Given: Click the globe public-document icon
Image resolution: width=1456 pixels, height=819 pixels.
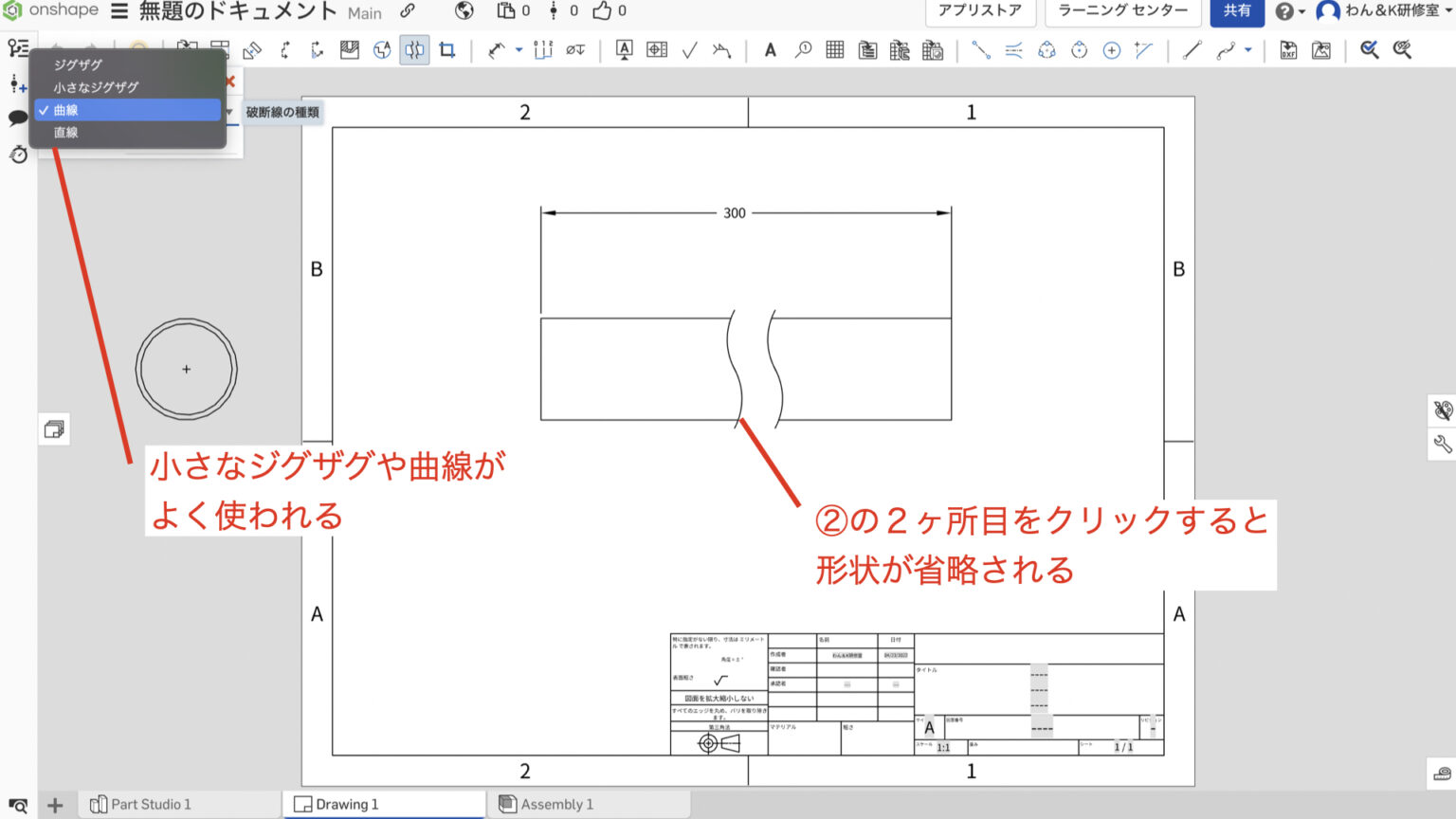Looking at the screenshot, I should tap(464, 11).
